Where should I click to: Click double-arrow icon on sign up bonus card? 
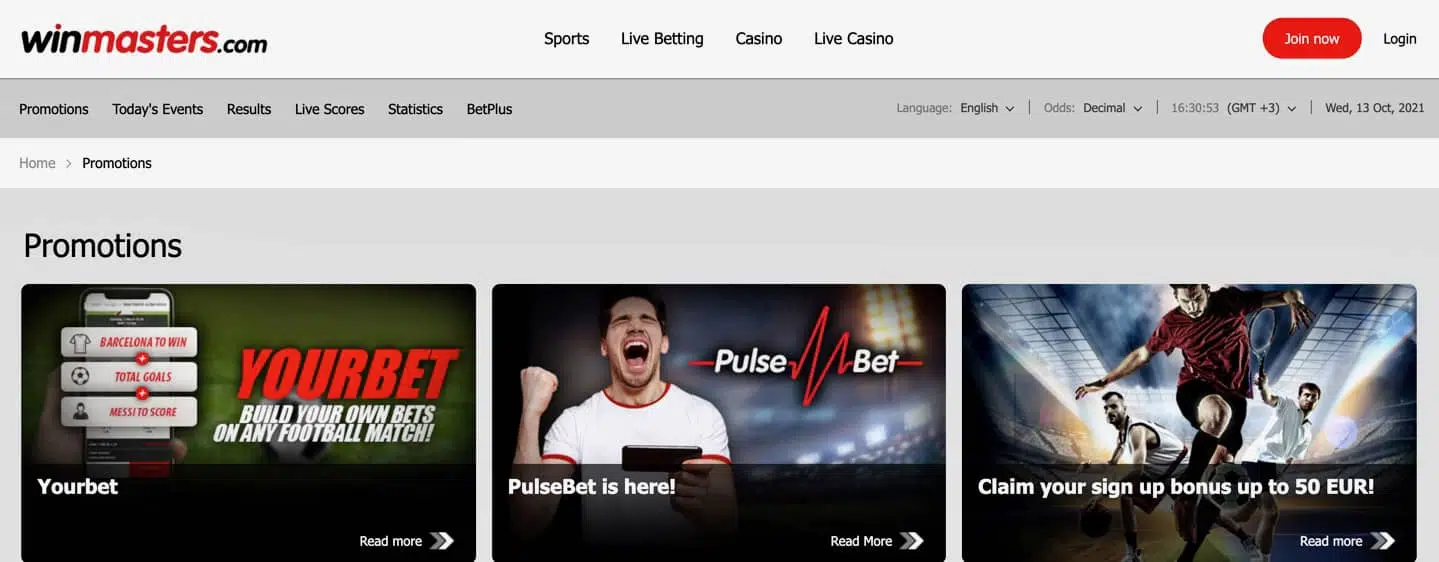coord(1382,541)
